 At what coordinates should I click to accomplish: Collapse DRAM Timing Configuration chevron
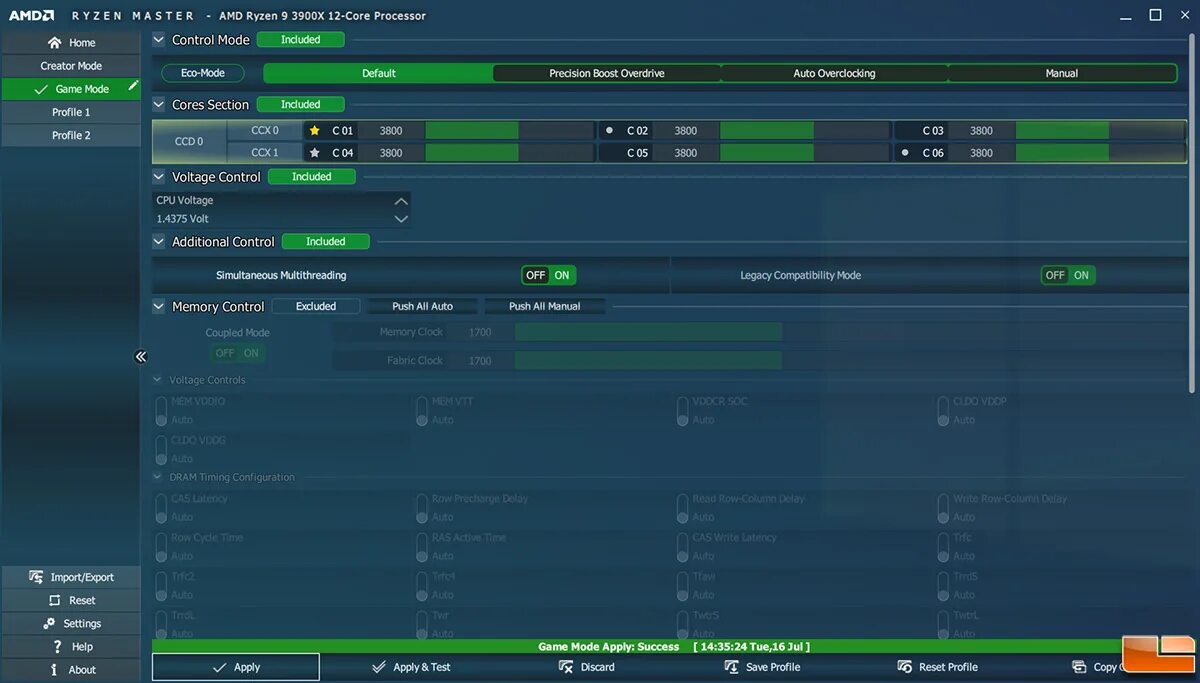[157, 477]
